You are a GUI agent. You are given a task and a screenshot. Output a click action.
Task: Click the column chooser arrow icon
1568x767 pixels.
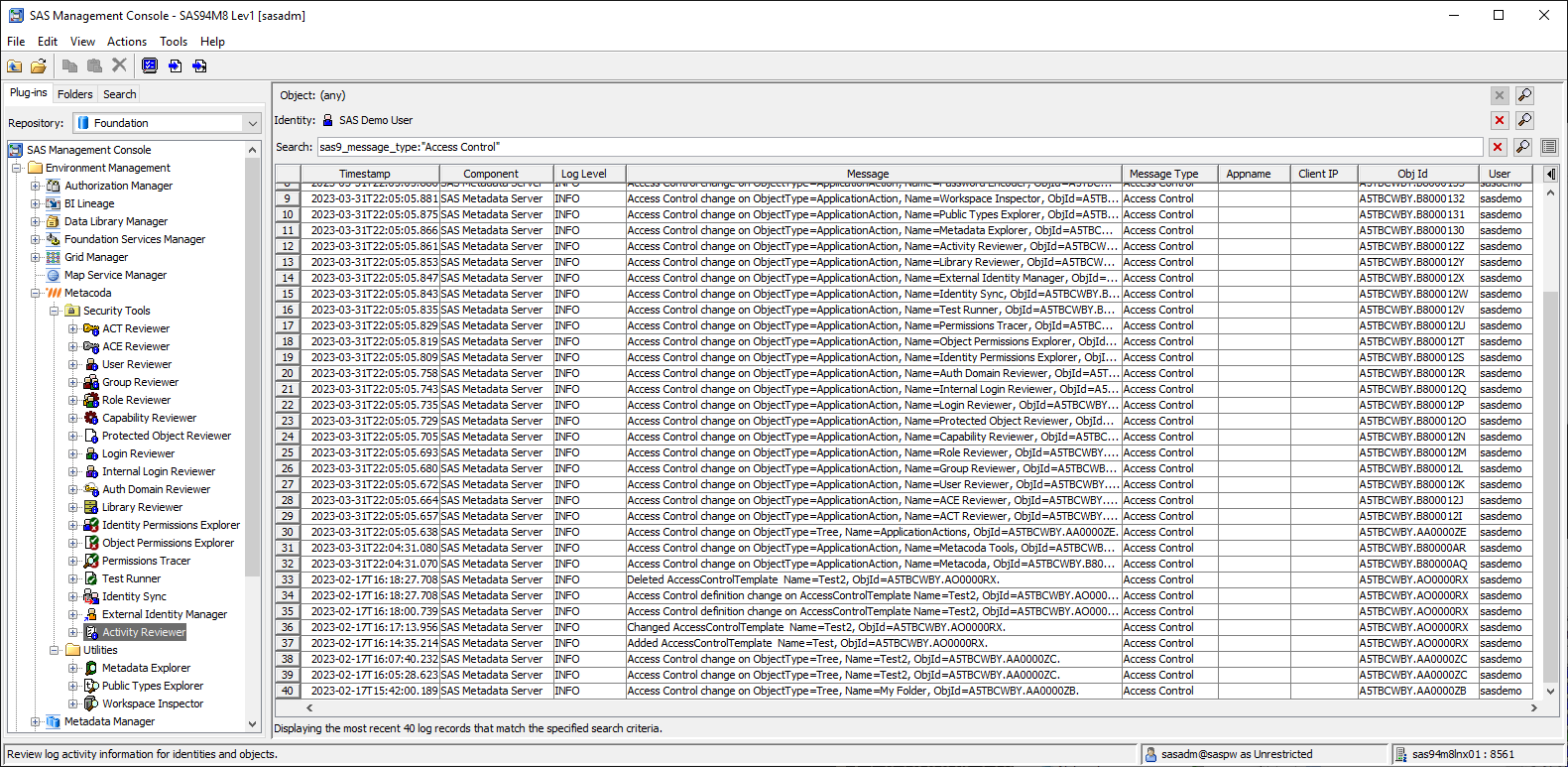(x=1550, y=174)
